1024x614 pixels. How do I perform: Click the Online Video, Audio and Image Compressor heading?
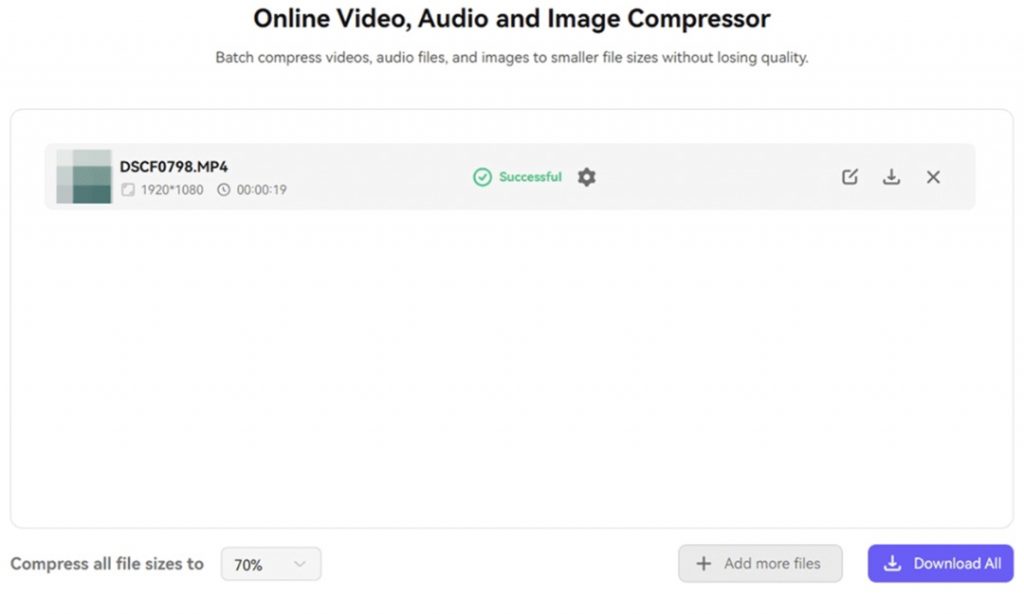point(512,19)
